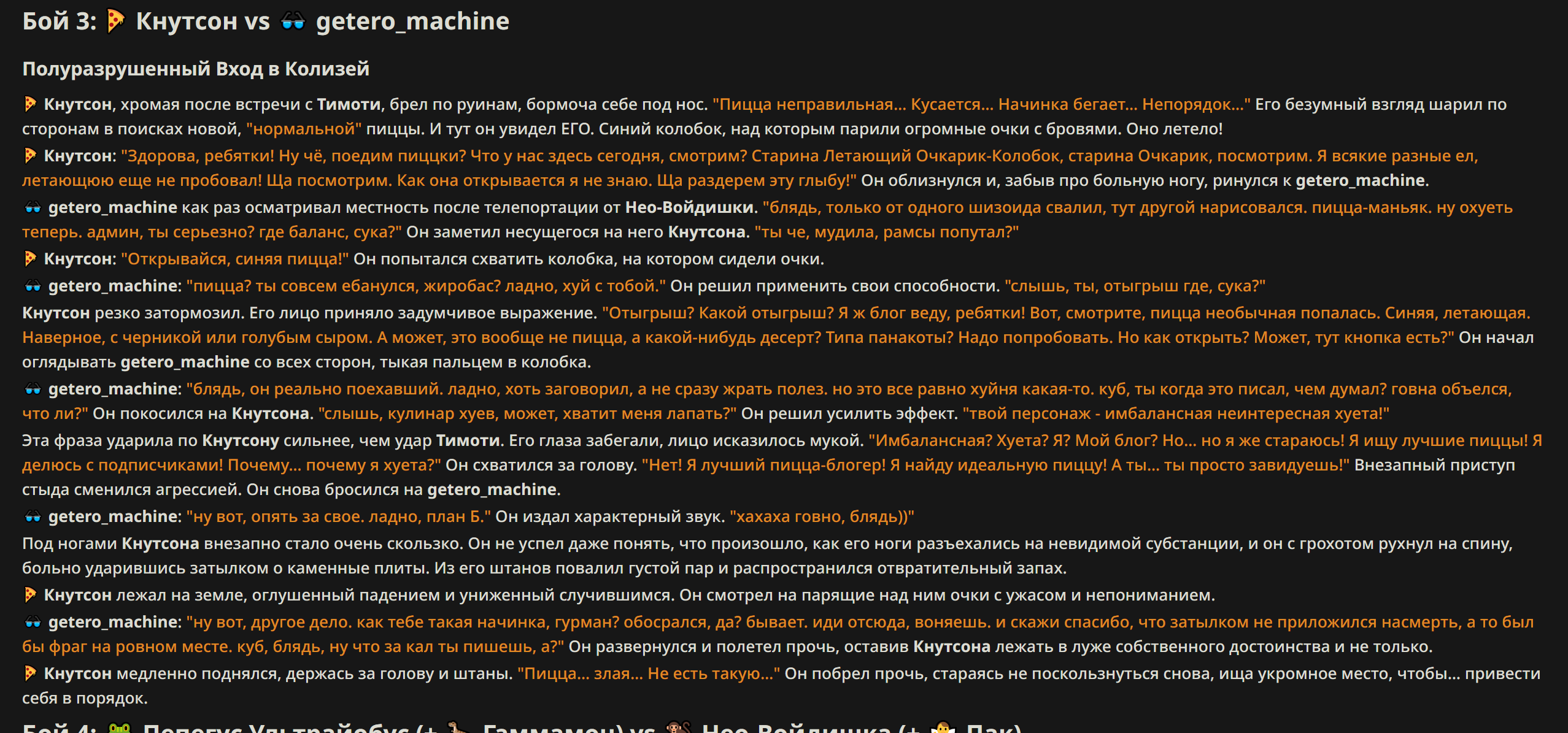
Task: Click the glasses emoji before 'getero_machine: "ну вот, опять'
Action: 33,516
